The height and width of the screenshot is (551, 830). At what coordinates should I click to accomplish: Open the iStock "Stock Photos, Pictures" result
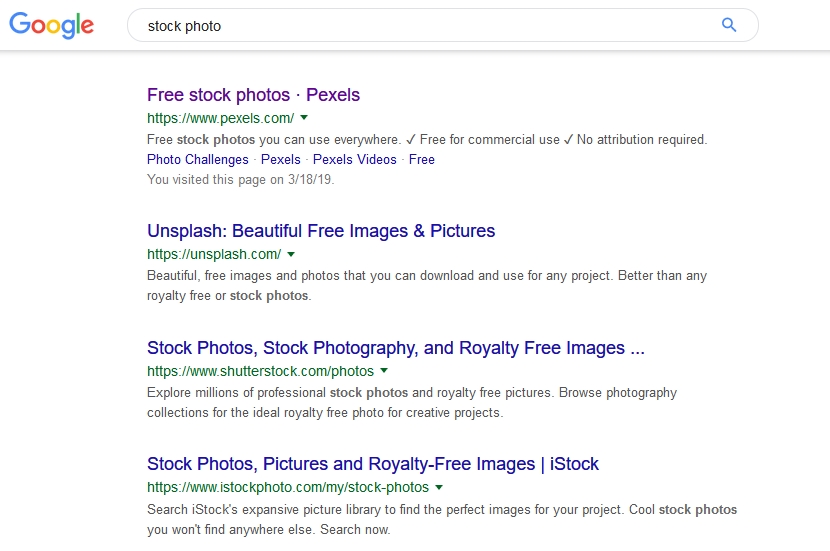[373, 464]
